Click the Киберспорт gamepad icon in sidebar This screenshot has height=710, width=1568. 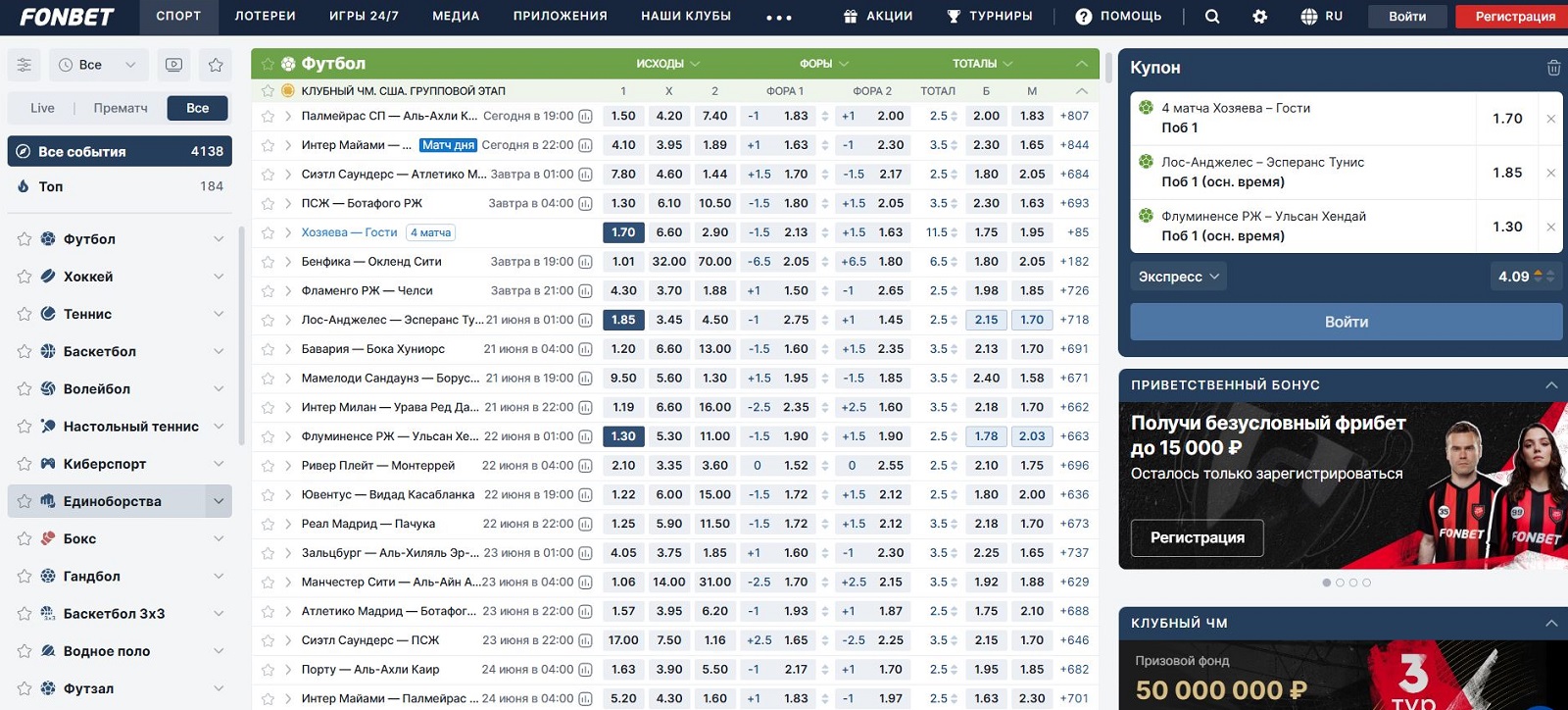click(48, 464)
